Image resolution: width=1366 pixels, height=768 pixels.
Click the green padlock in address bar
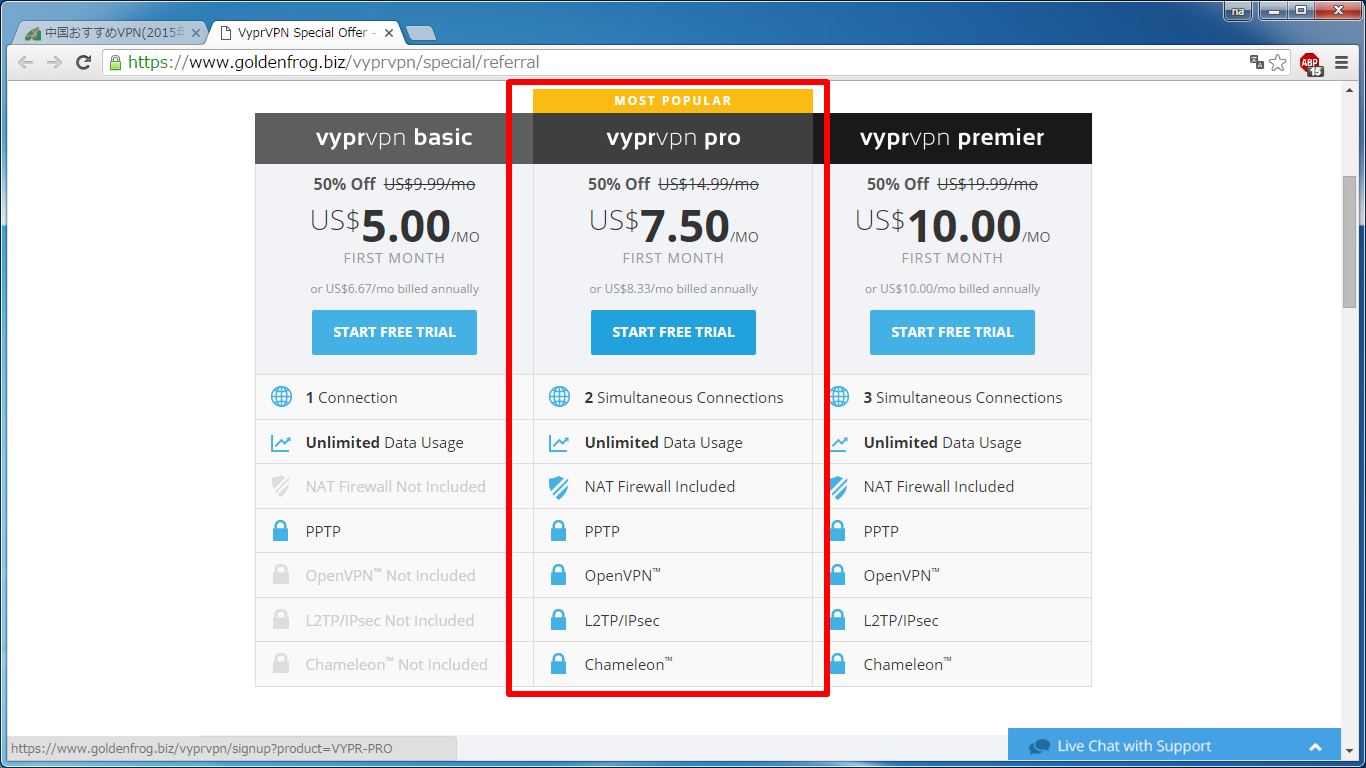(115, 62)
